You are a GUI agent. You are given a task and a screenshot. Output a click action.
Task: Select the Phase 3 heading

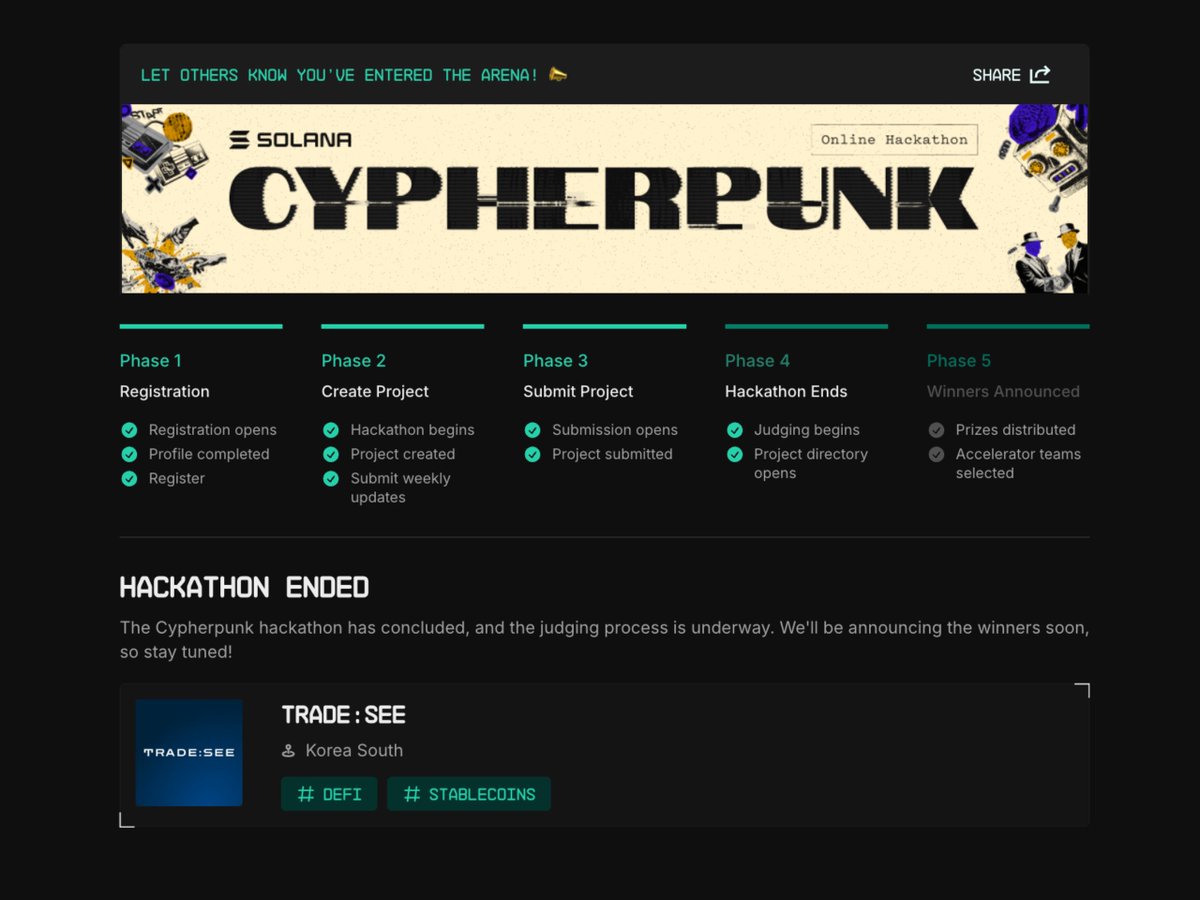tap(555, 361)
